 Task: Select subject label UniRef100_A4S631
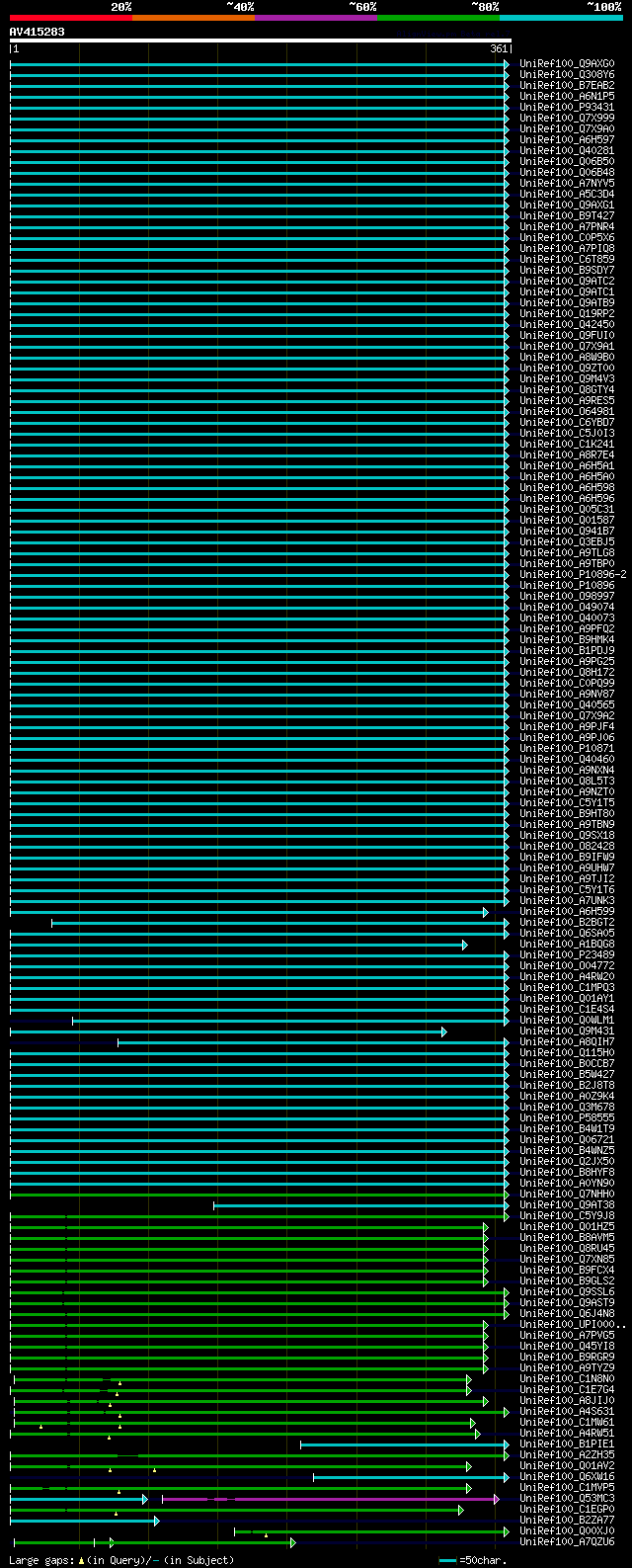pos(567,1411)
